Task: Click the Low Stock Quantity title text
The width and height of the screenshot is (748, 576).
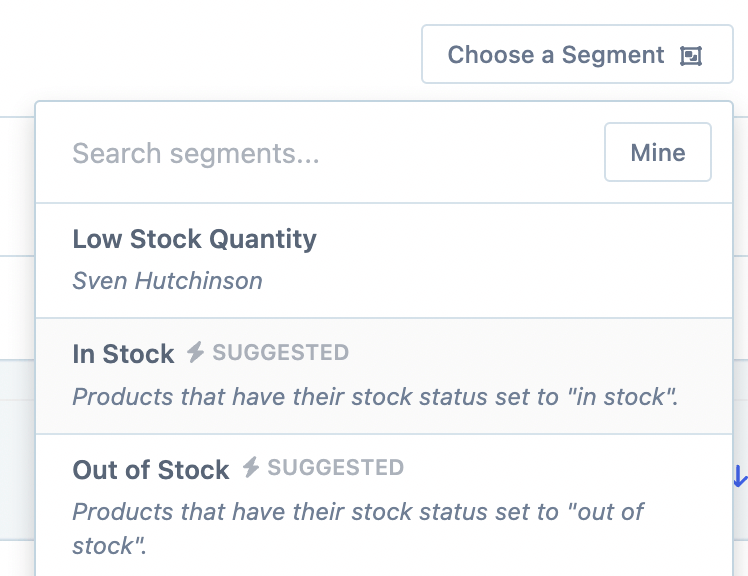Action: 194,239
